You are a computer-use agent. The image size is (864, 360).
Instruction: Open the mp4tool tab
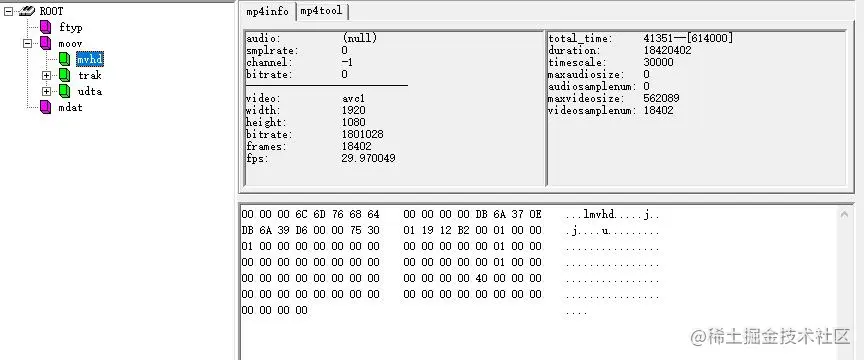click(x=321, y=11)
